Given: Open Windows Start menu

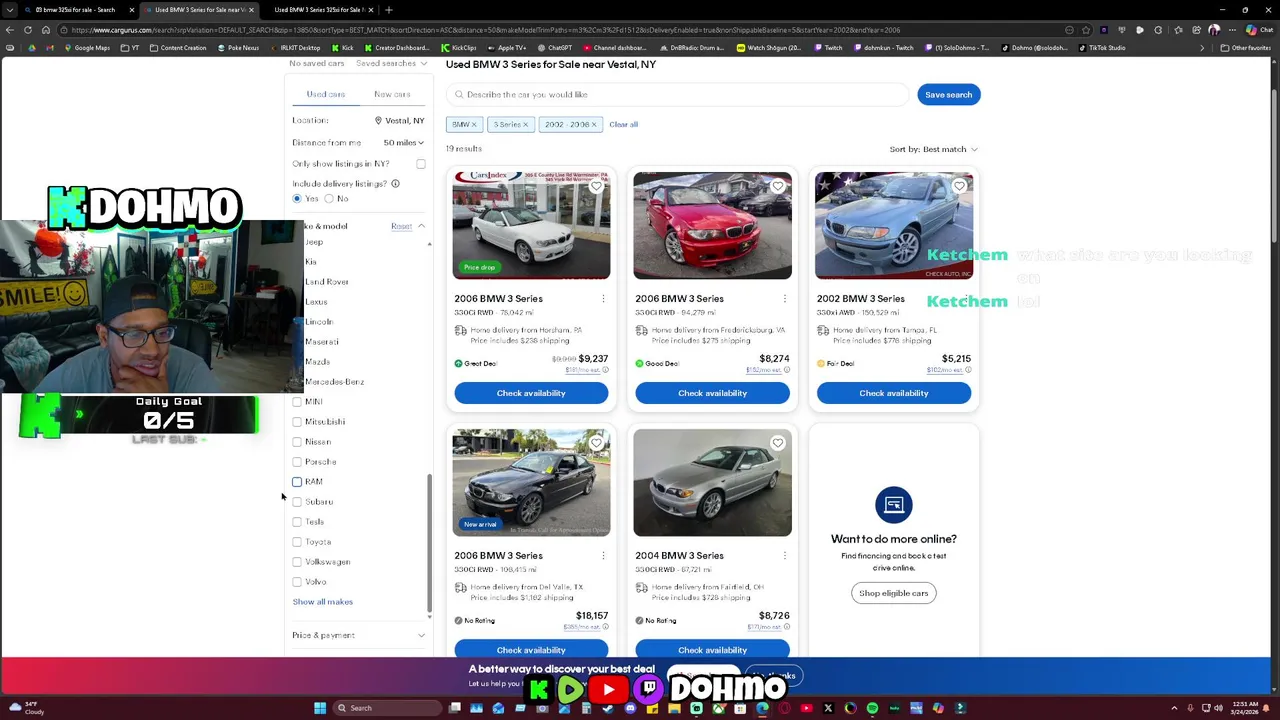Looking at the screenshot, I should click(320, 708).
